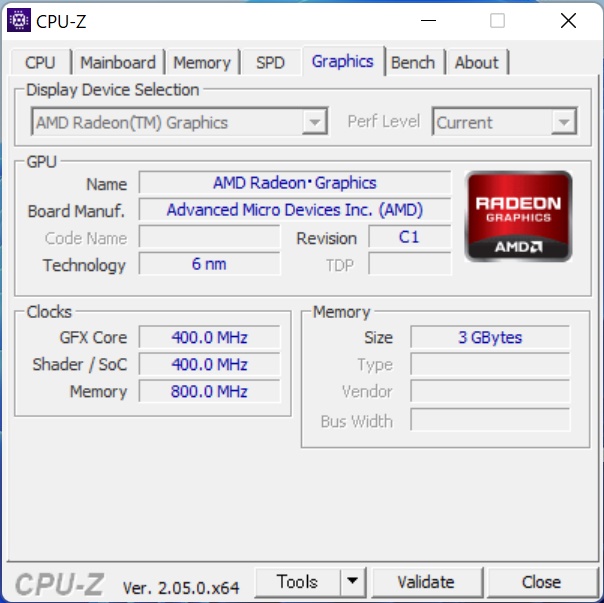Open the Bench tab
Screen dimensions: 604x603
pos(413,62)
